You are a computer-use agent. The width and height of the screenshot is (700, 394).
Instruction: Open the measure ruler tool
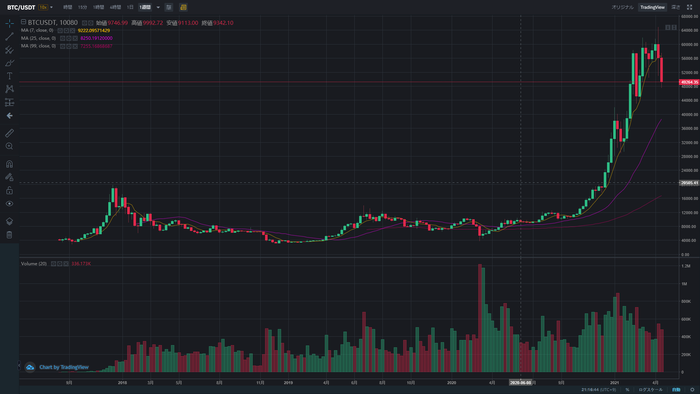point(9,133)
